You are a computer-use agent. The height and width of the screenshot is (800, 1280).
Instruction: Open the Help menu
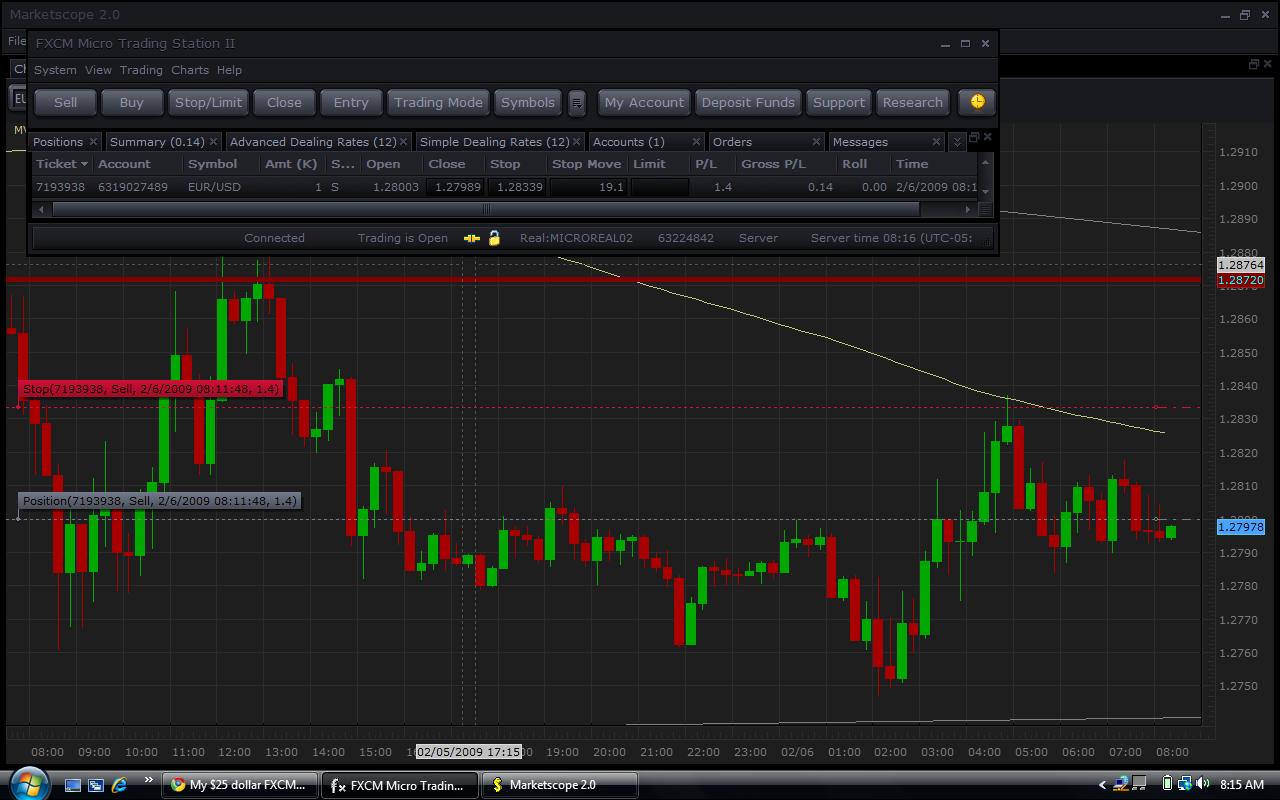coord(229,70)
